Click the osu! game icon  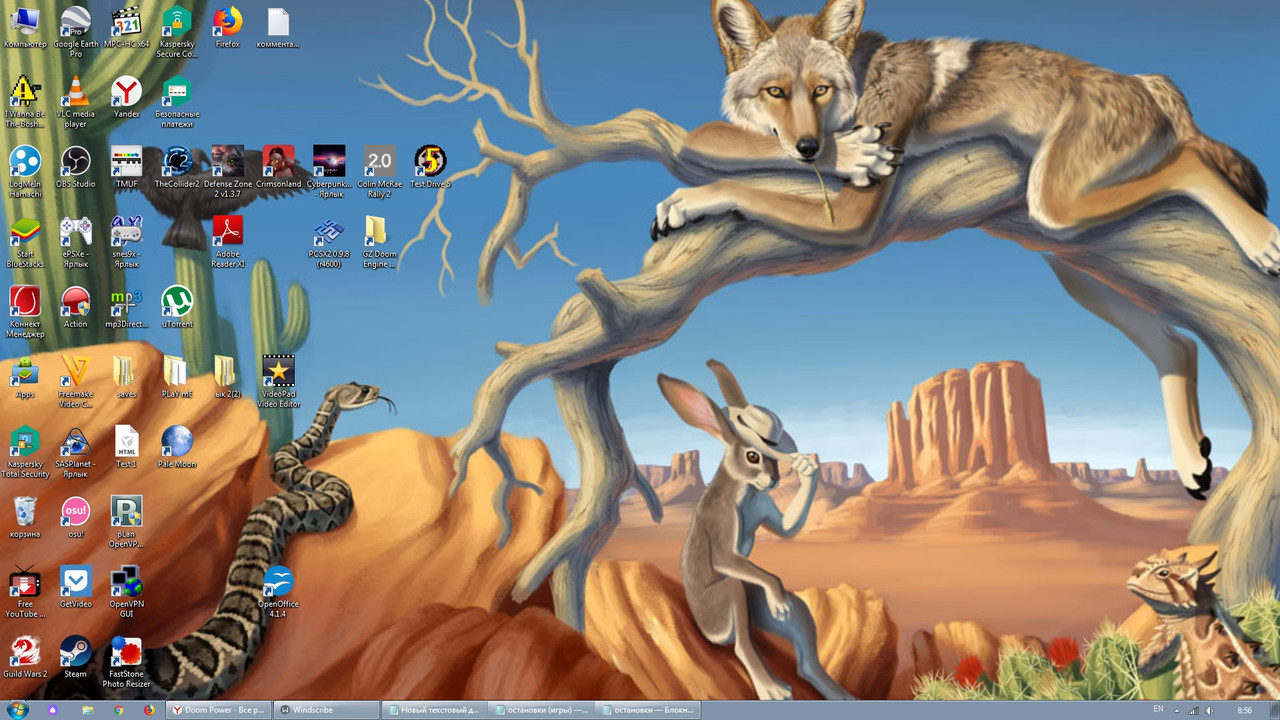(x=76, y=517)
